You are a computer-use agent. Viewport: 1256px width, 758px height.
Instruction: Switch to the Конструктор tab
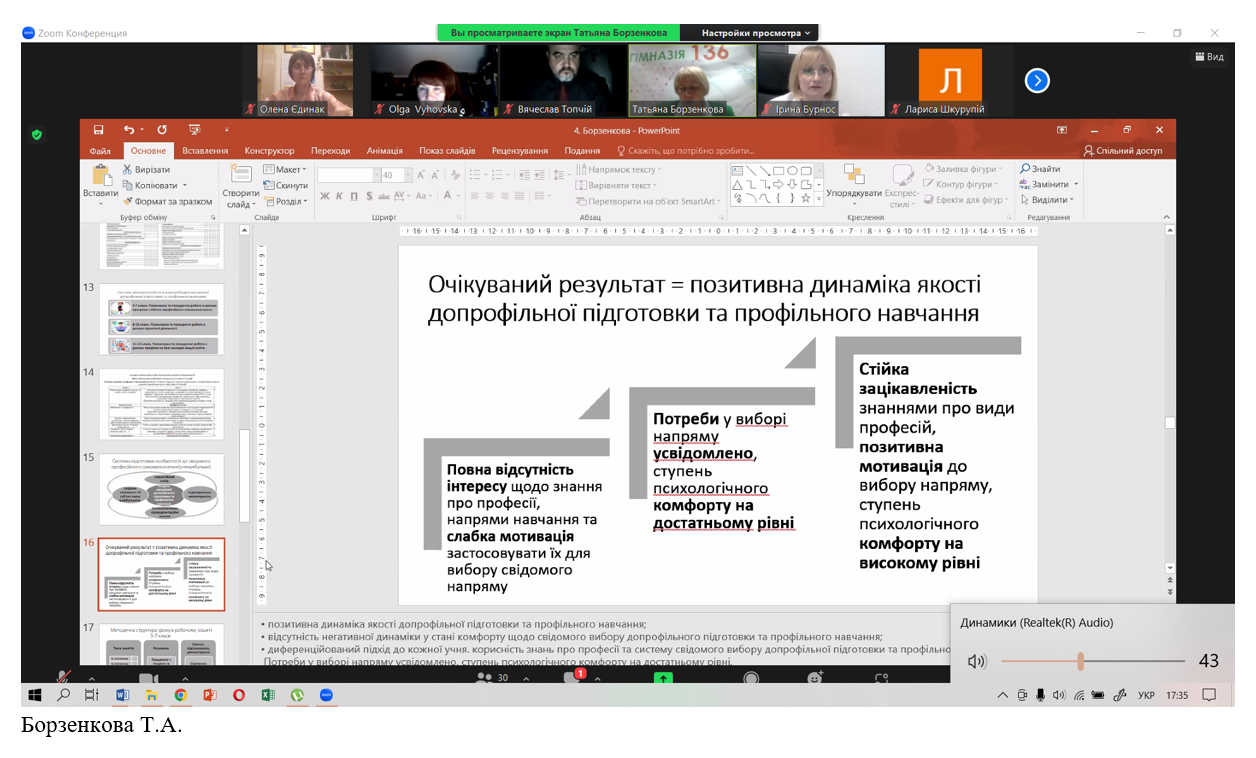(270, 151)
